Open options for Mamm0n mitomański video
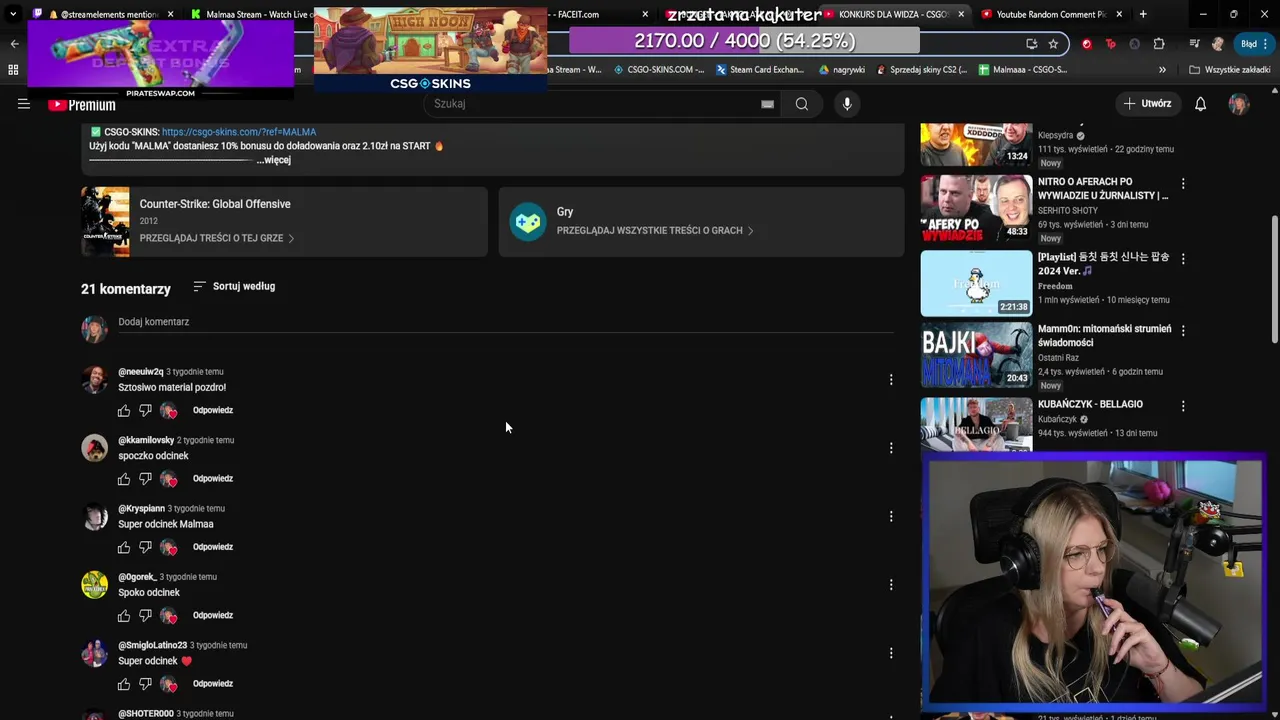1280x720 pixels. click(x=1183, y=330)
